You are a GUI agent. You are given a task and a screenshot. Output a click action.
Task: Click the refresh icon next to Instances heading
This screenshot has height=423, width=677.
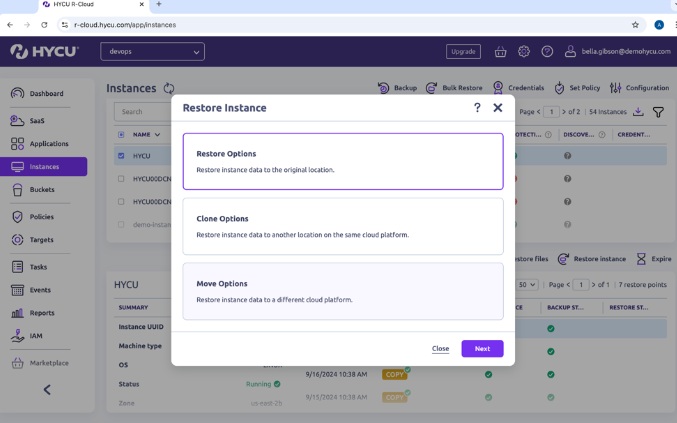click(x=169, y=88)
